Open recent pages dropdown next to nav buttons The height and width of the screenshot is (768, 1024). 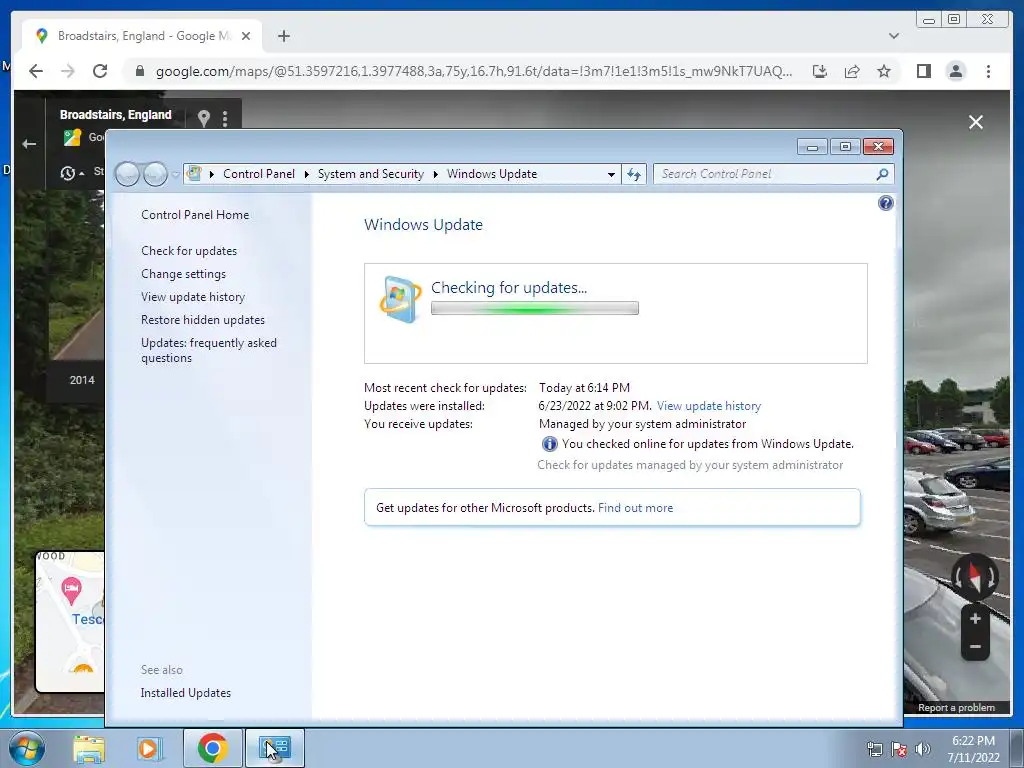[x=175, y=174]
